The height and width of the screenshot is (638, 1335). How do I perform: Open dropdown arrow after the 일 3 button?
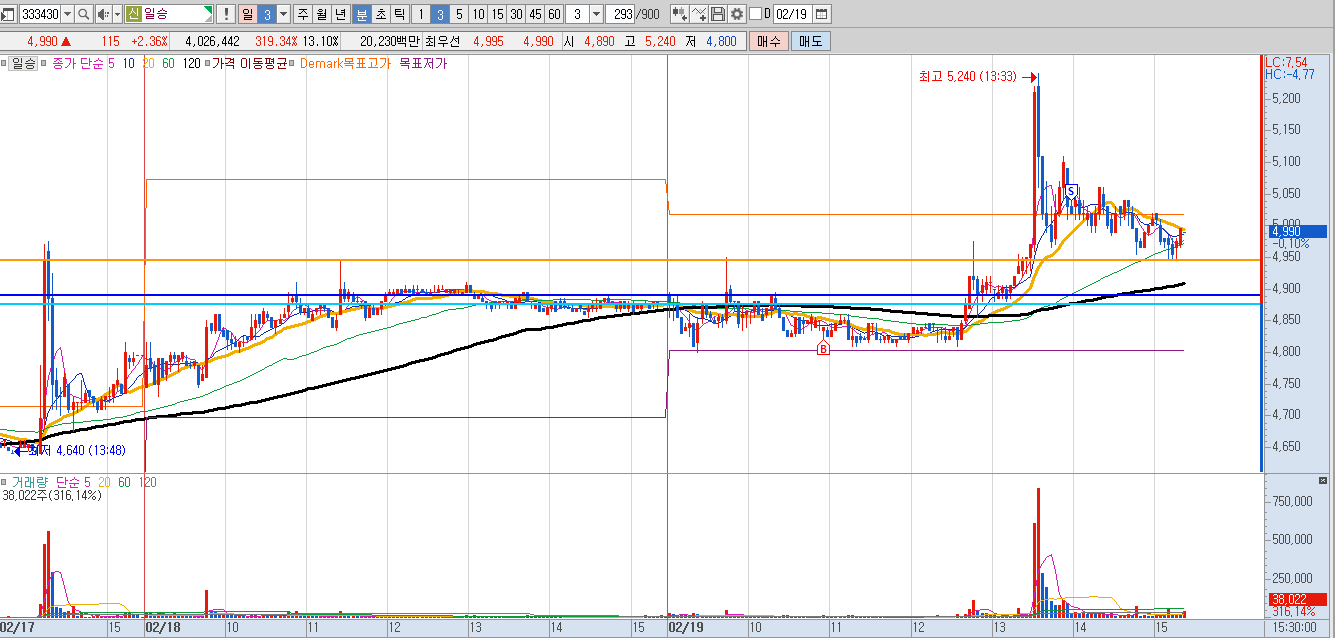(284, 14)
